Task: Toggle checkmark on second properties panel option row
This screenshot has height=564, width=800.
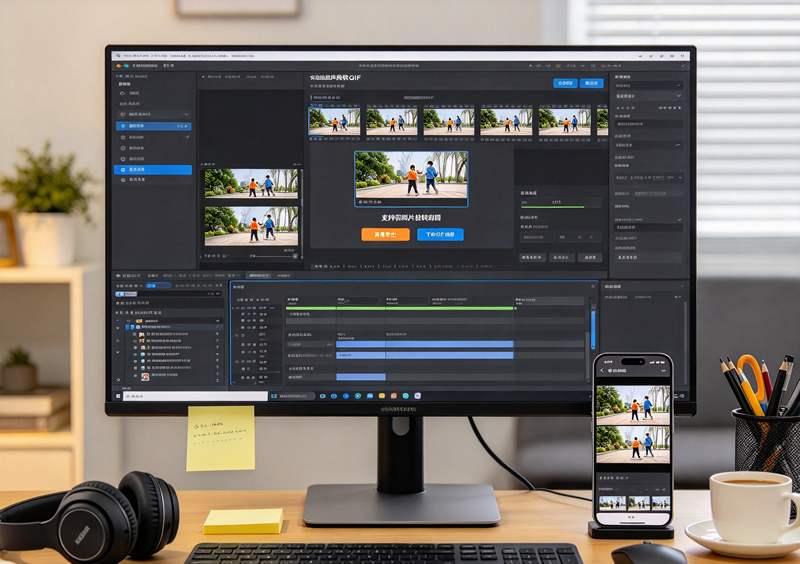Action: pyautogui.click(x=679, y=96)
